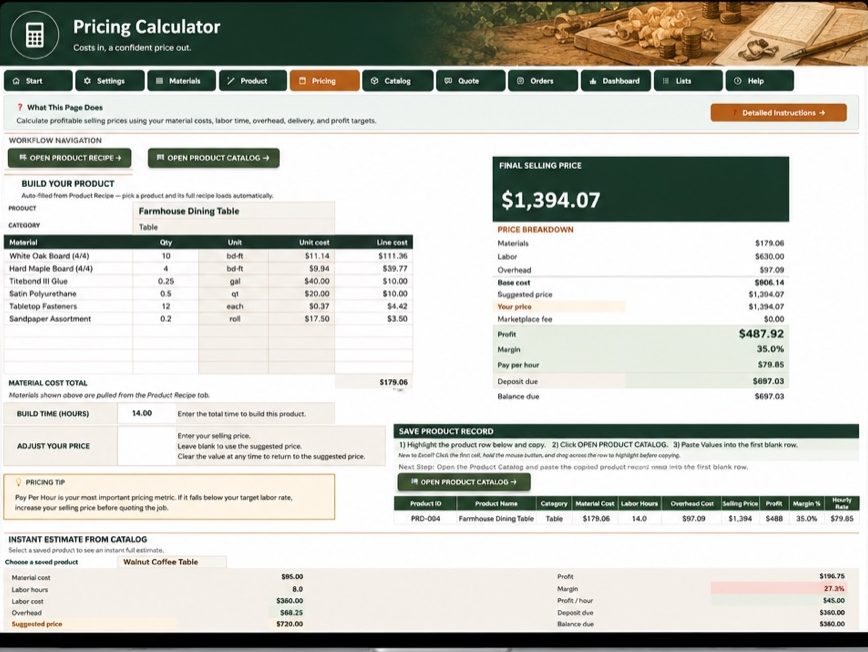Viewport: 868px width, 652px height.
Task: Click the $630.00 labor value
Action: pyautogui.click(x=769, y=256)
